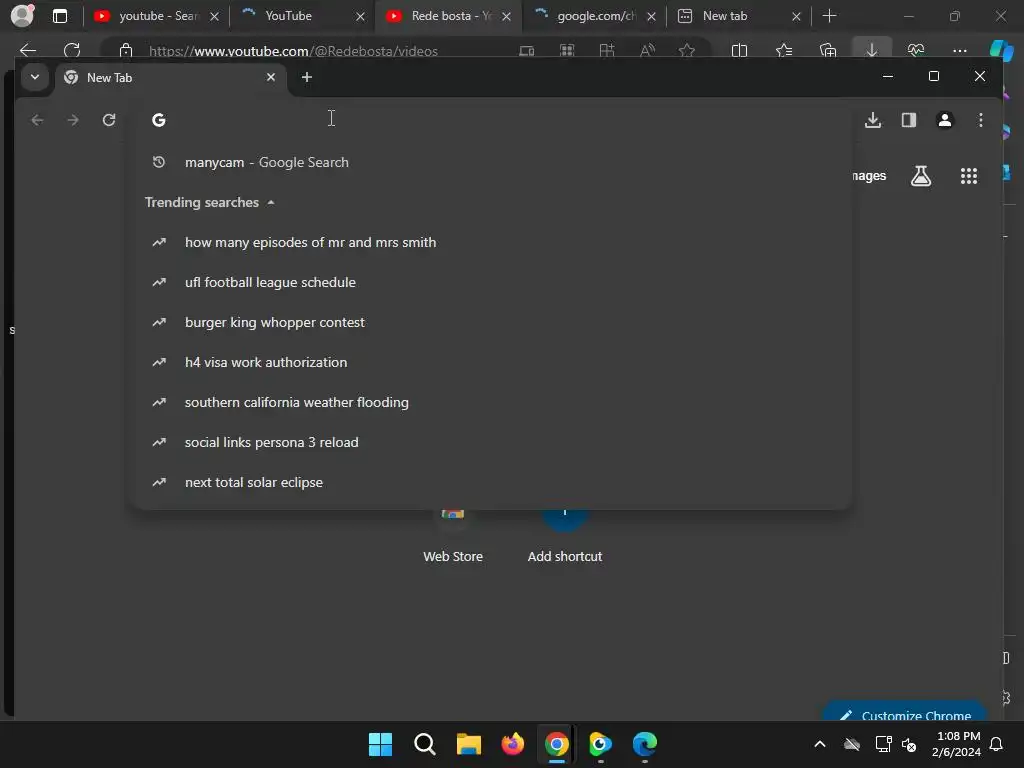The image size is (1024, 768).
Task: Click Chrome back arrow button
Action: pyautogui.click(x=37, y=120)
